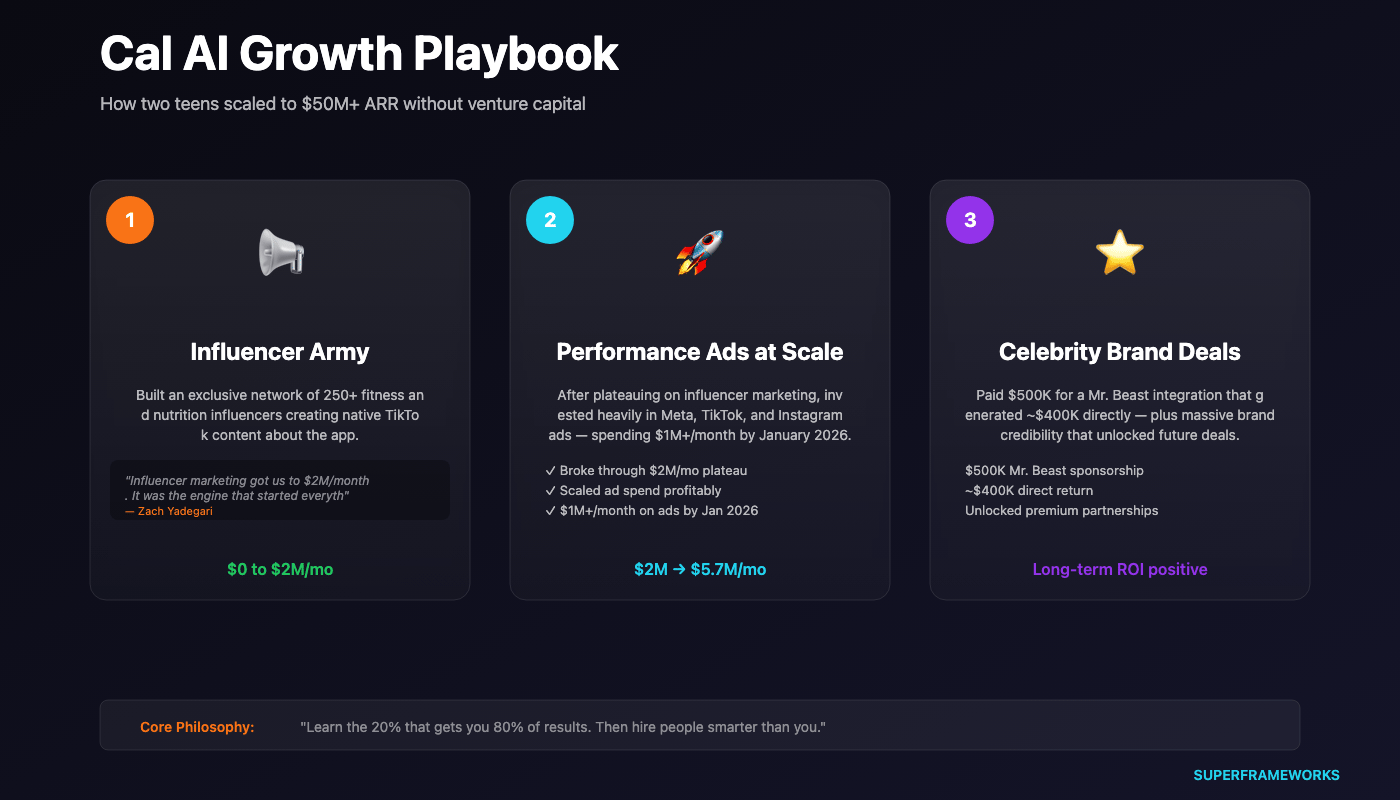Click 'Long-term ROI positive' purple text

tap(1120, 569)
